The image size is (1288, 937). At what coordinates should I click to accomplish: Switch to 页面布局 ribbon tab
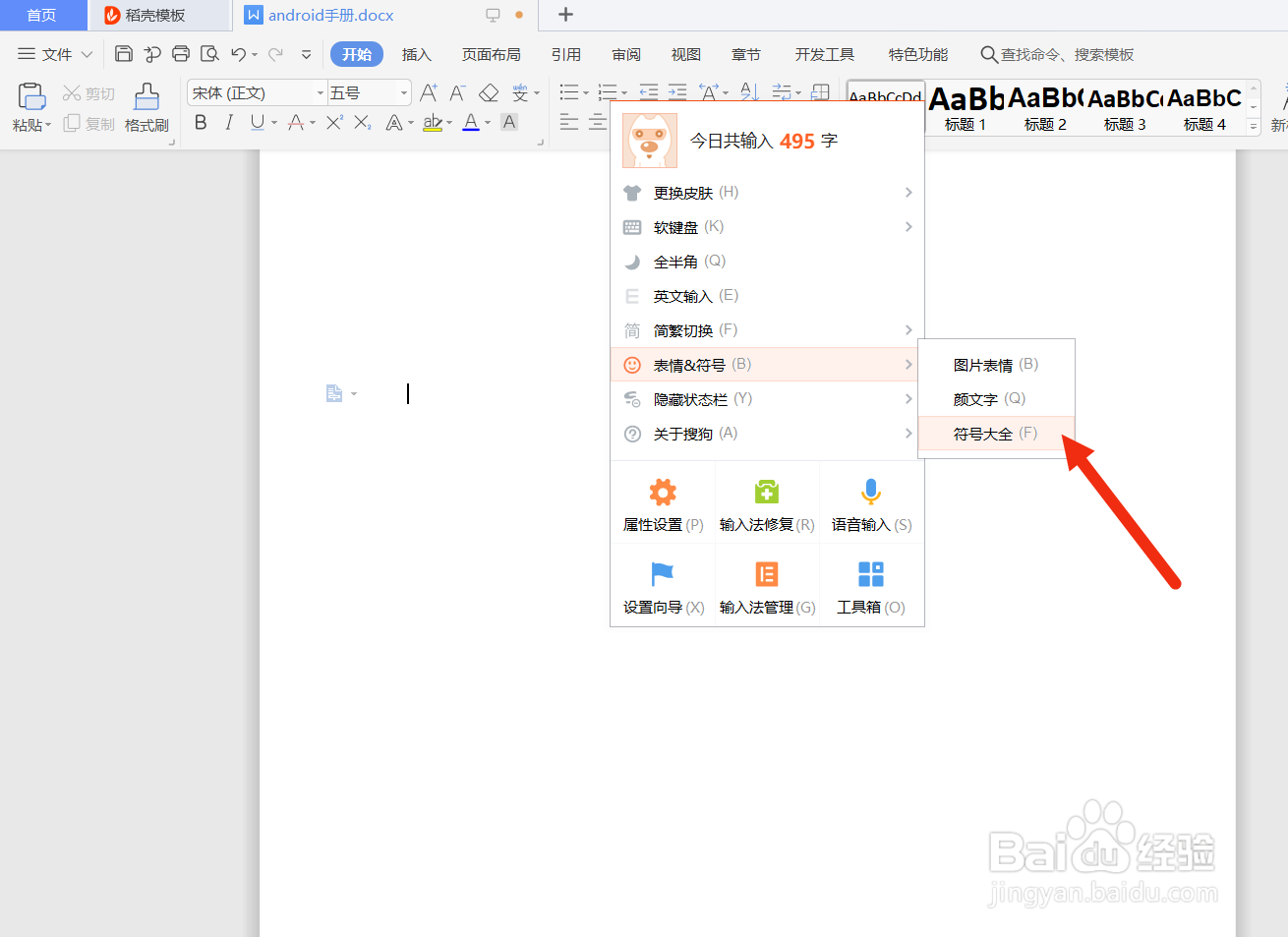(x=492, y=54)
